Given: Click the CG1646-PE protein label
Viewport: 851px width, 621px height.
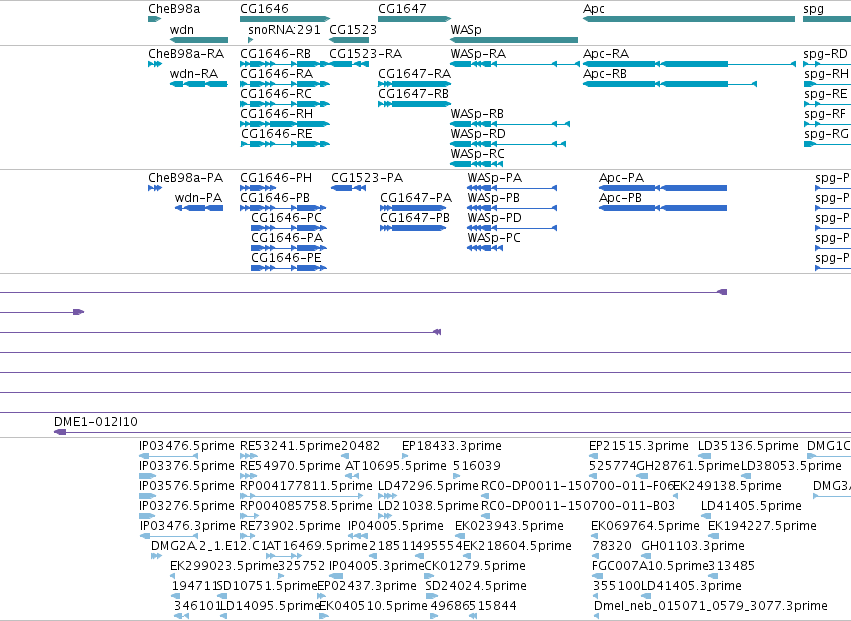Looking at the screenshot, I should click(x=287, y=258).
